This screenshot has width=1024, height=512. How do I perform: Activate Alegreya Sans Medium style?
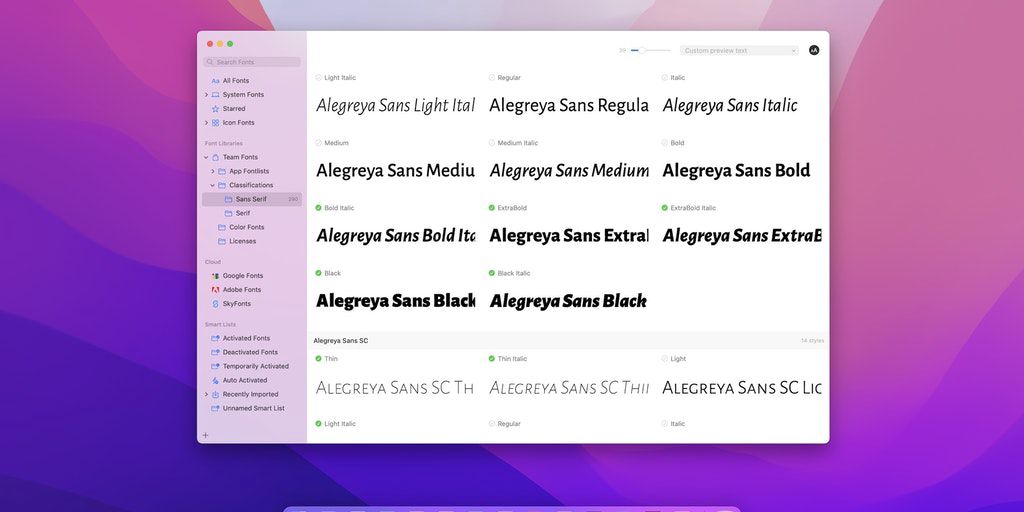point(319,143)
